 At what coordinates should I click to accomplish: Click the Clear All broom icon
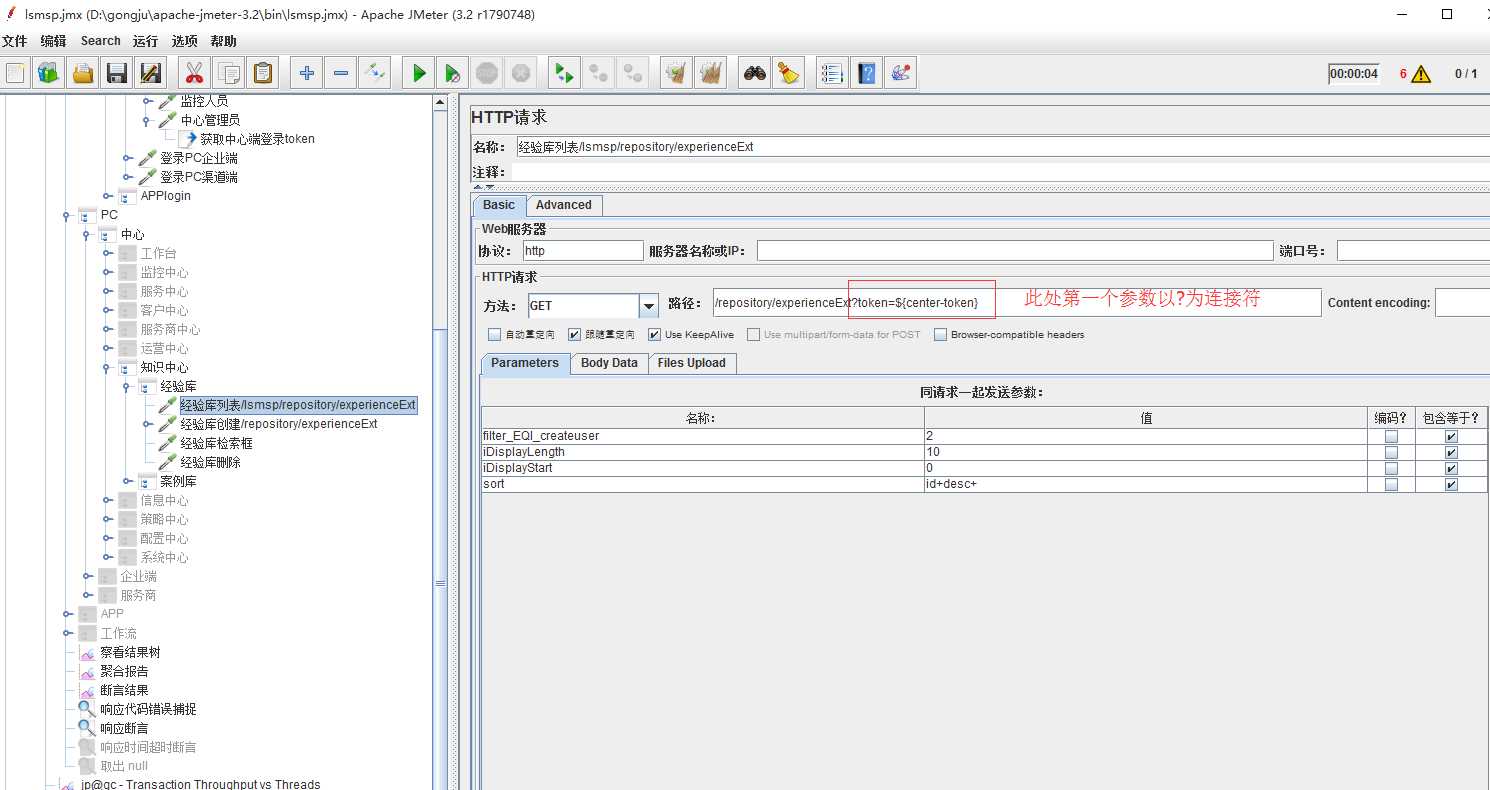click(710, 73)
